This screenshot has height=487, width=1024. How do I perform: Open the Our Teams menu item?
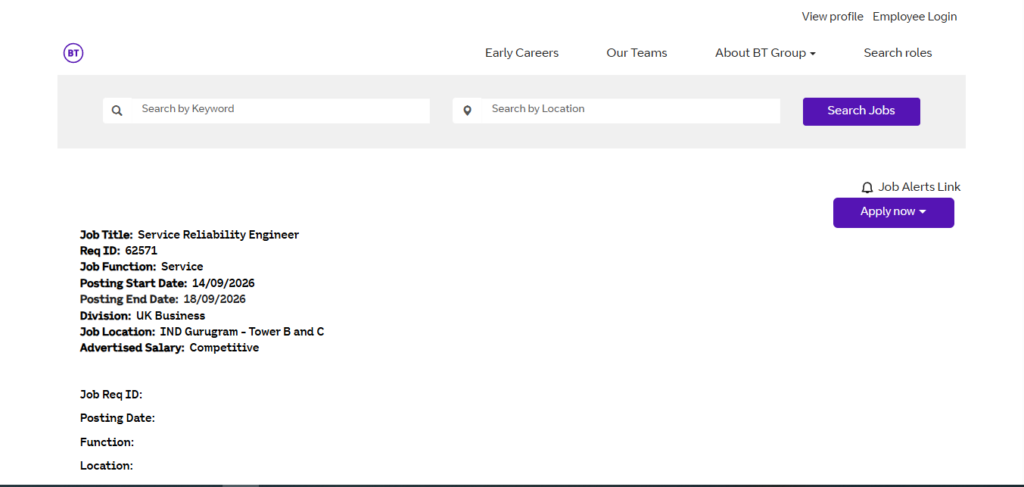pos(637,53)
